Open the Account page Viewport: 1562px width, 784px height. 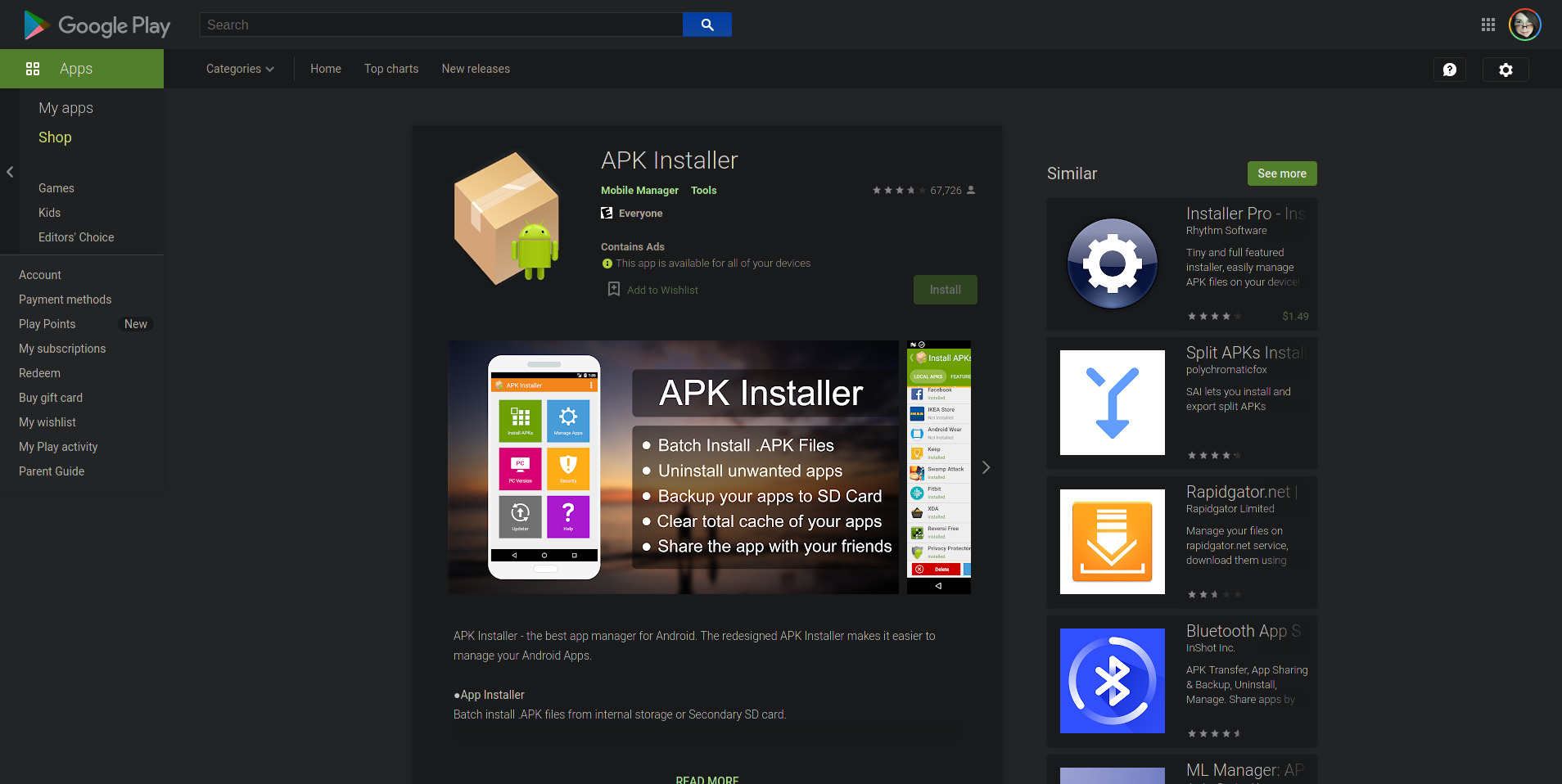40,275
